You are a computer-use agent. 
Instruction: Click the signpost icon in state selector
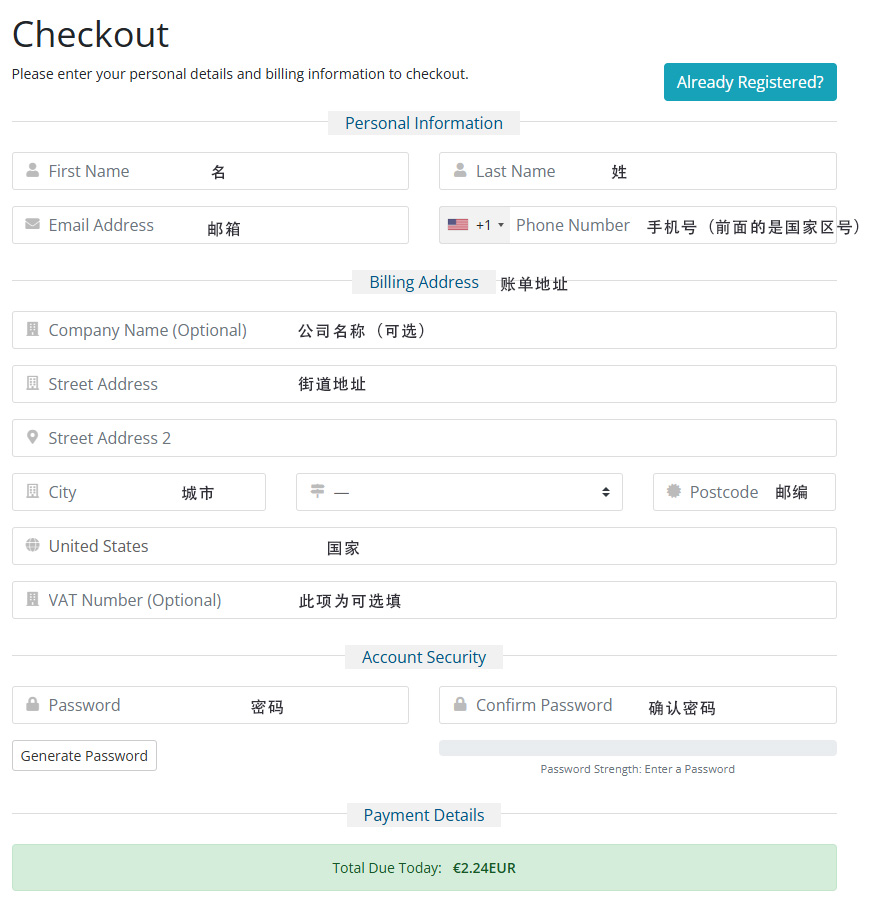318,492
